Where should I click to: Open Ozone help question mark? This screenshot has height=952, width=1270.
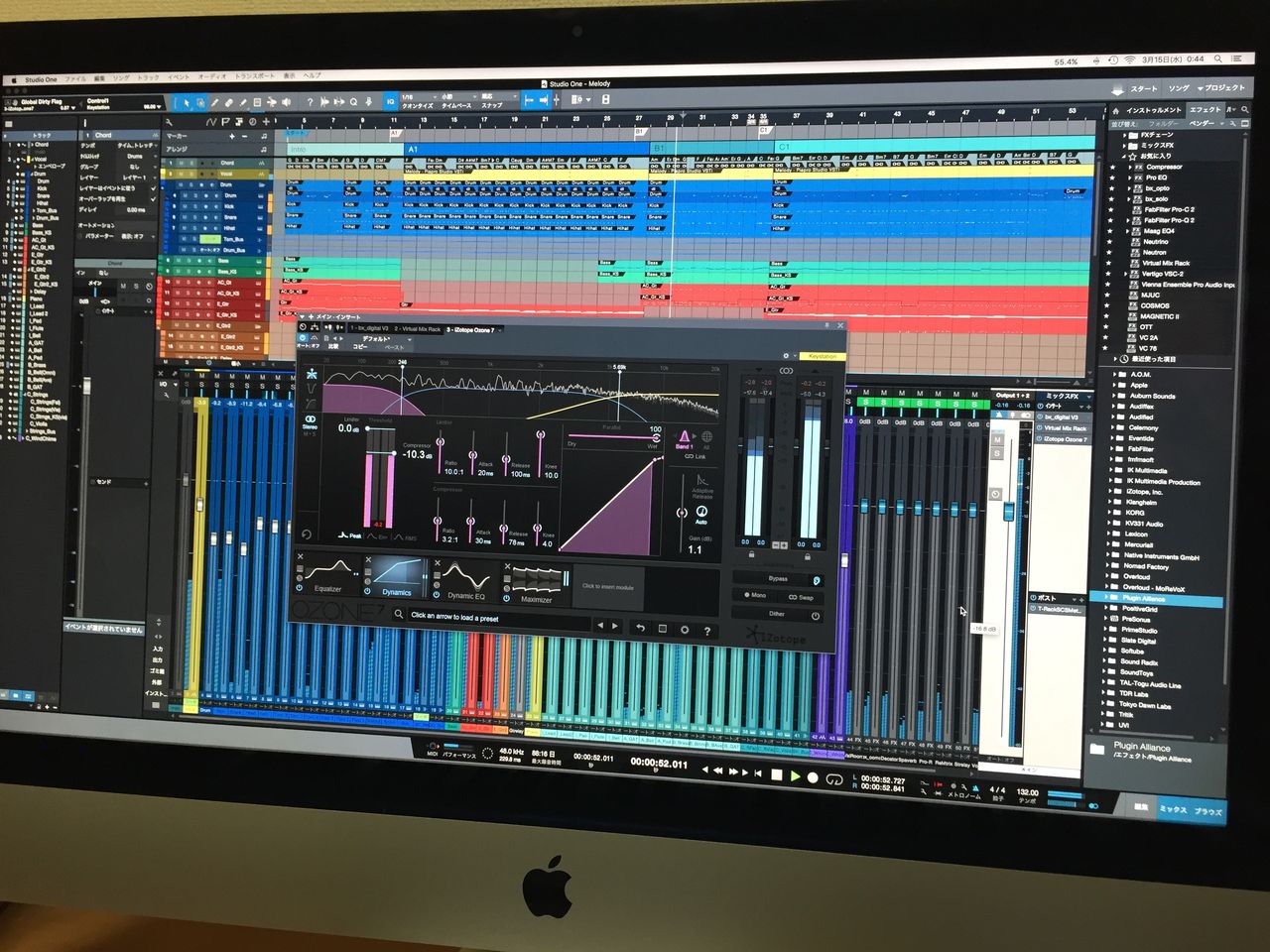[x=706, y=630]
